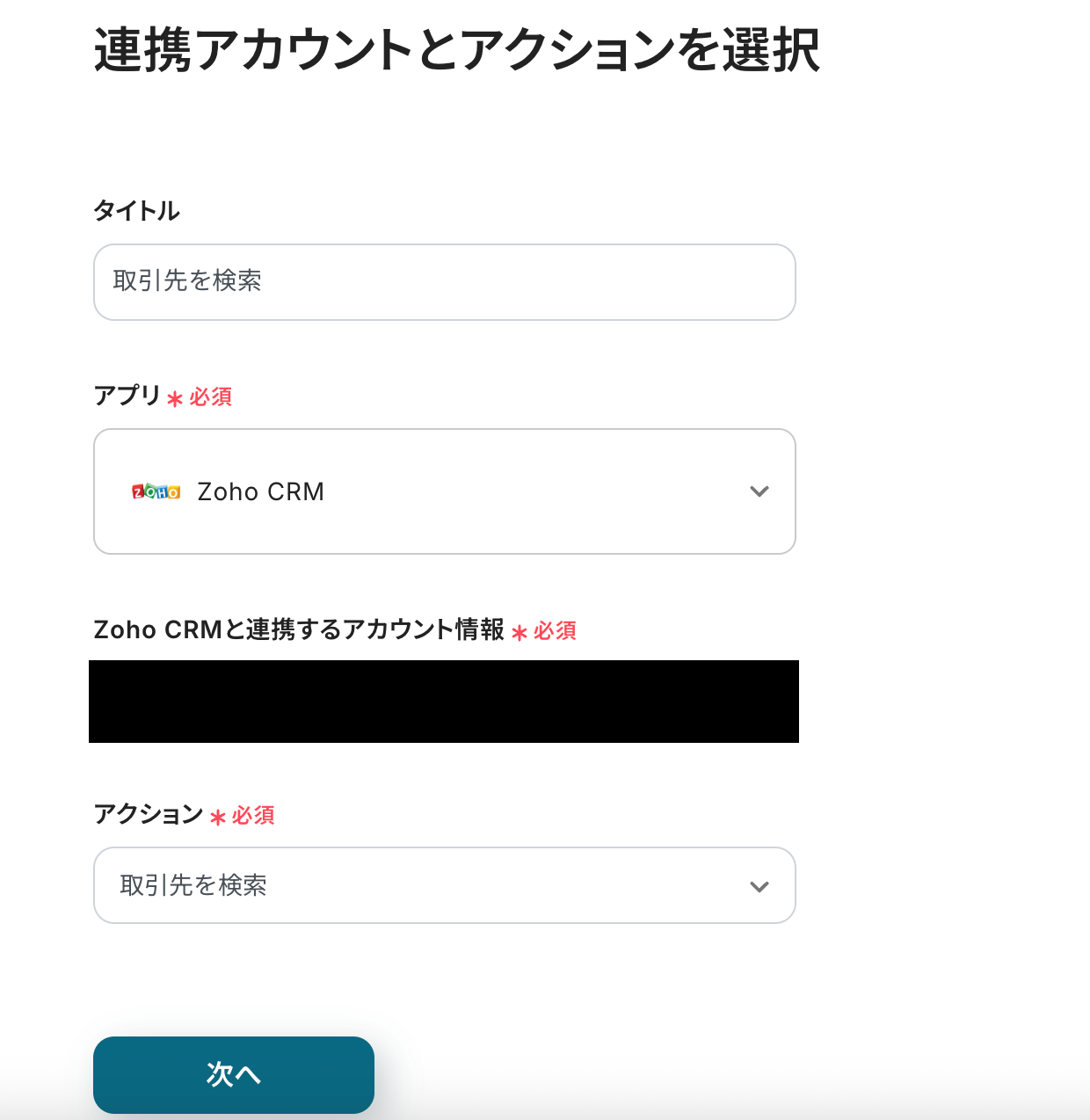The image size is (1090, 1120).
Task: Click the アクション field label
Action: click(149, 814)
